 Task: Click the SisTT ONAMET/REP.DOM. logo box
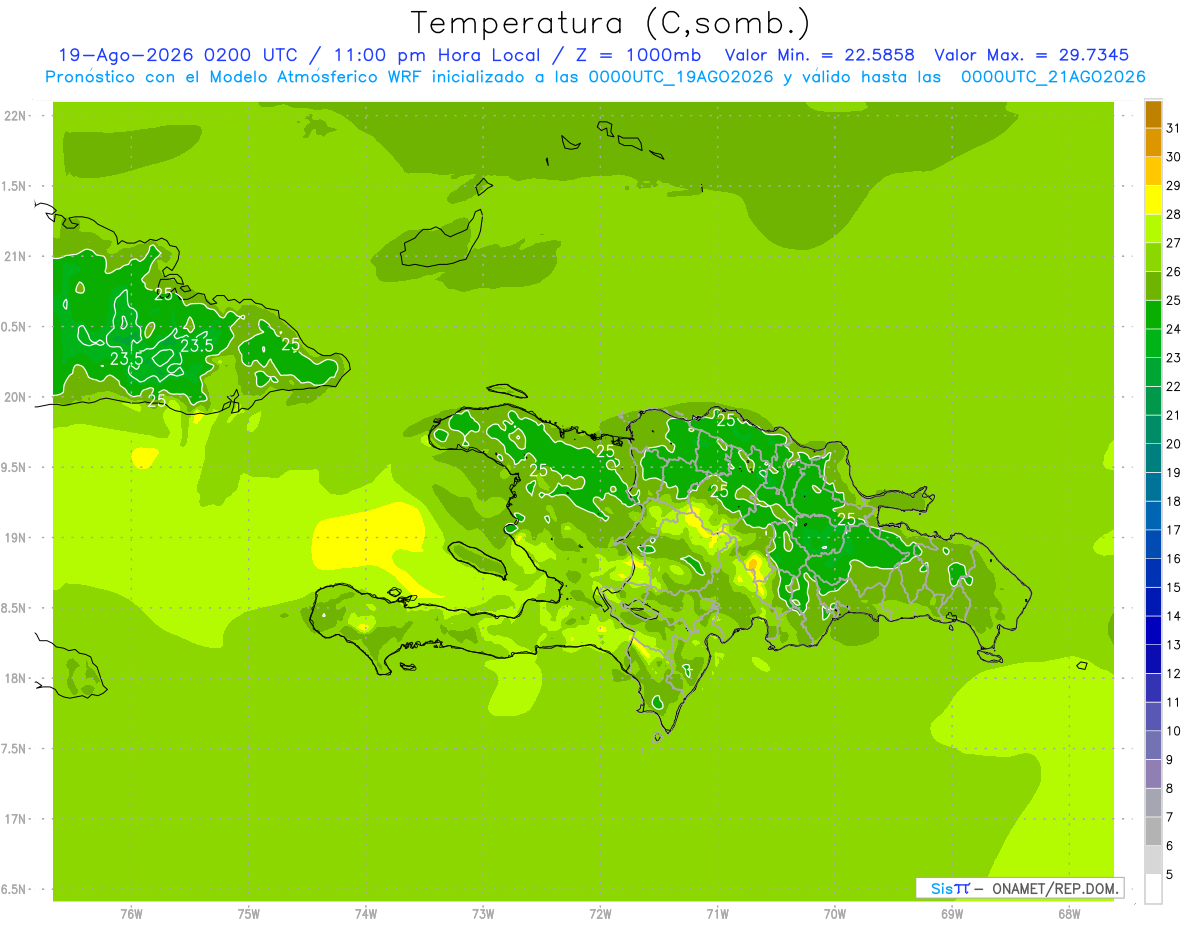click(x=1019, y=888)
